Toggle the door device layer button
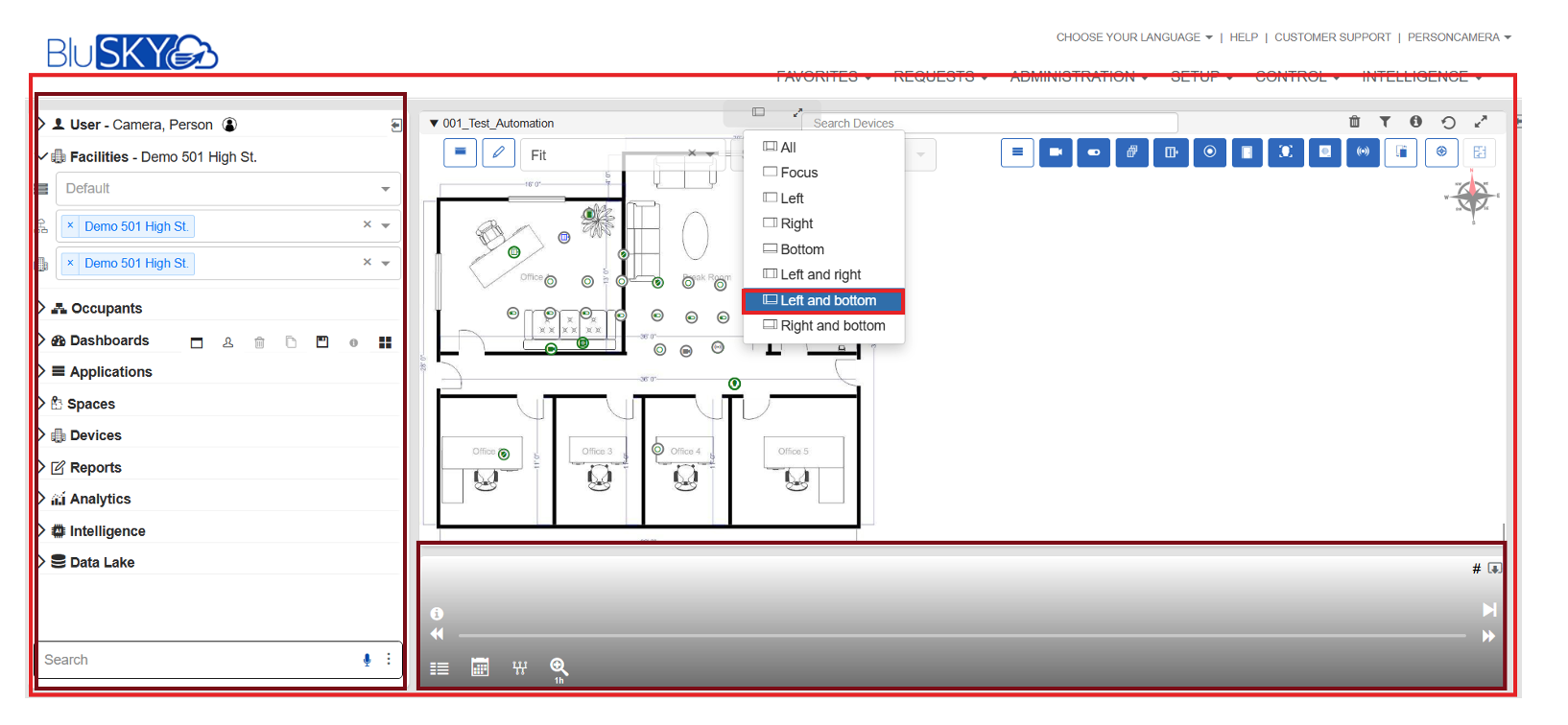This screenshot has height=725, width=1568. [x=1247, y=152]
